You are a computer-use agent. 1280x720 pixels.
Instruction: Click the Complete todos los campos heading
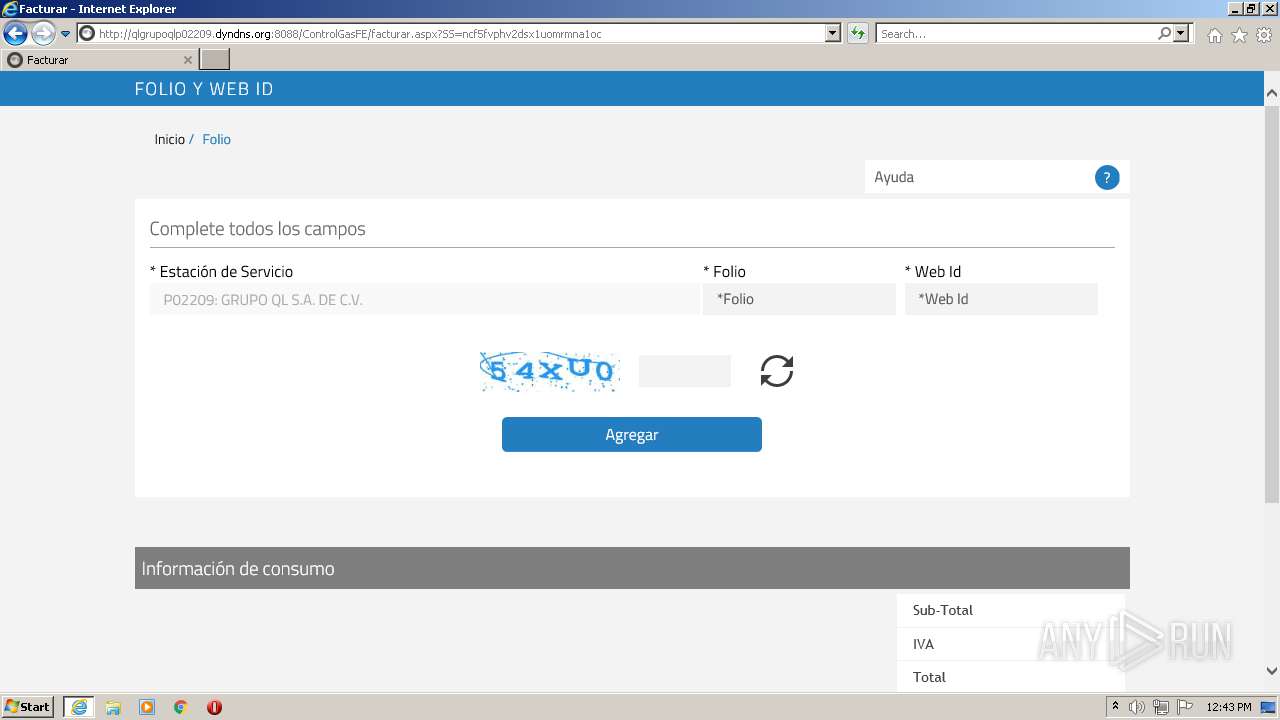257,229
